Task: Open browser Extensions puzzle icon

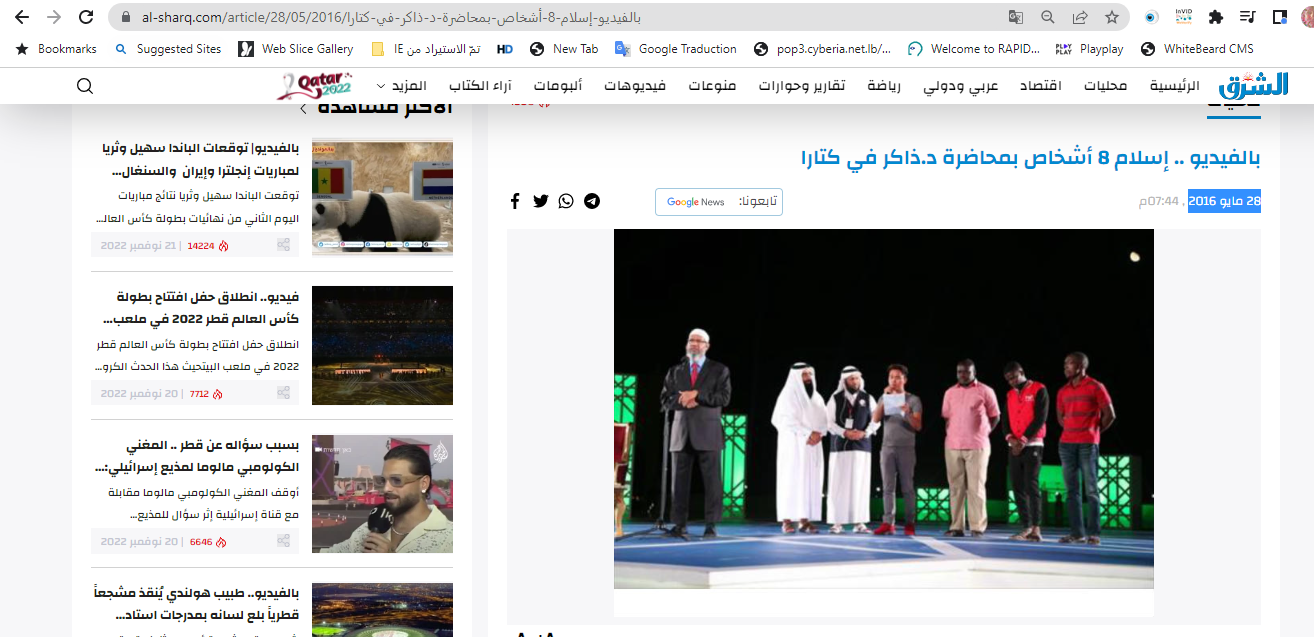Action: (x=1216, y=17)
